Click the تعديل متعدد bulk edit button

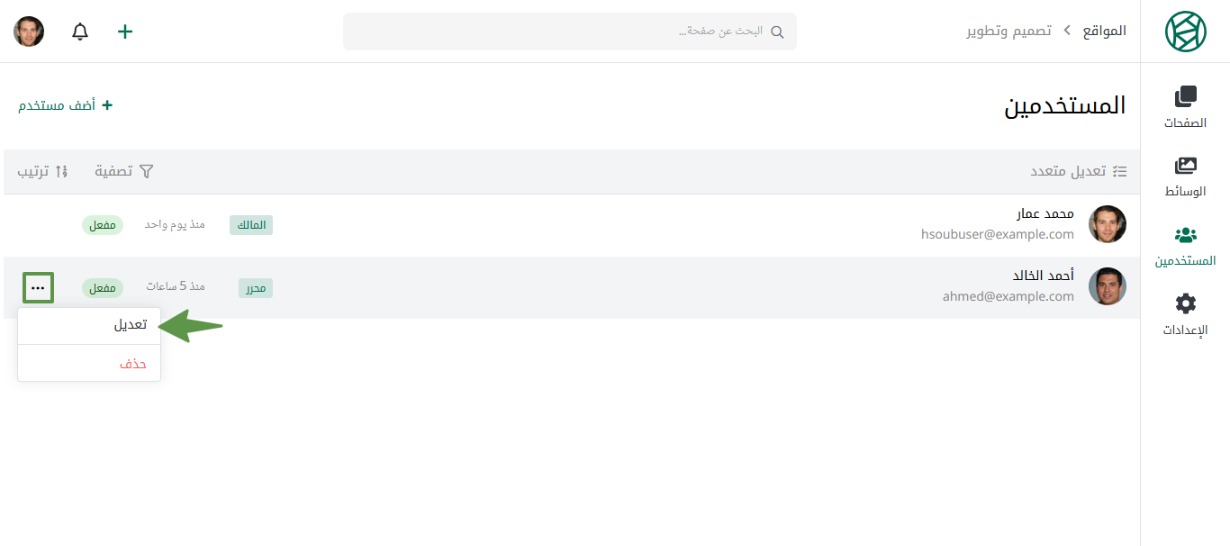pos(1079,171)
